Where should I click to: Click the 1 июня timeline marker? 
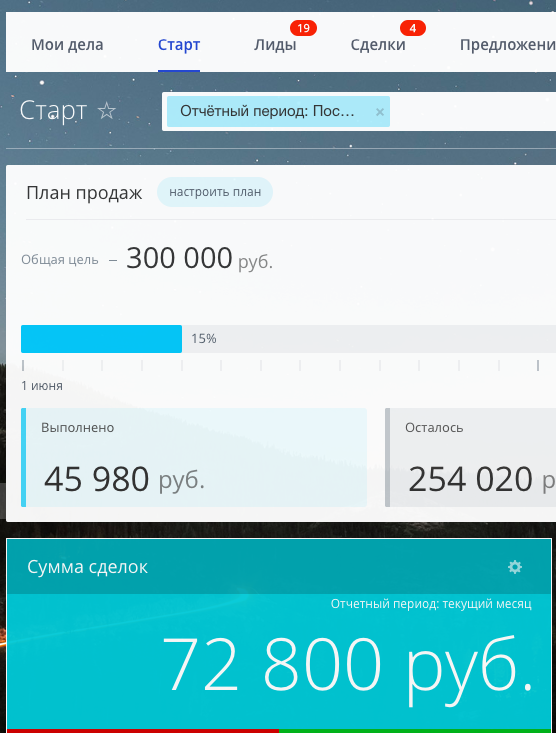(x=42, y=386)
